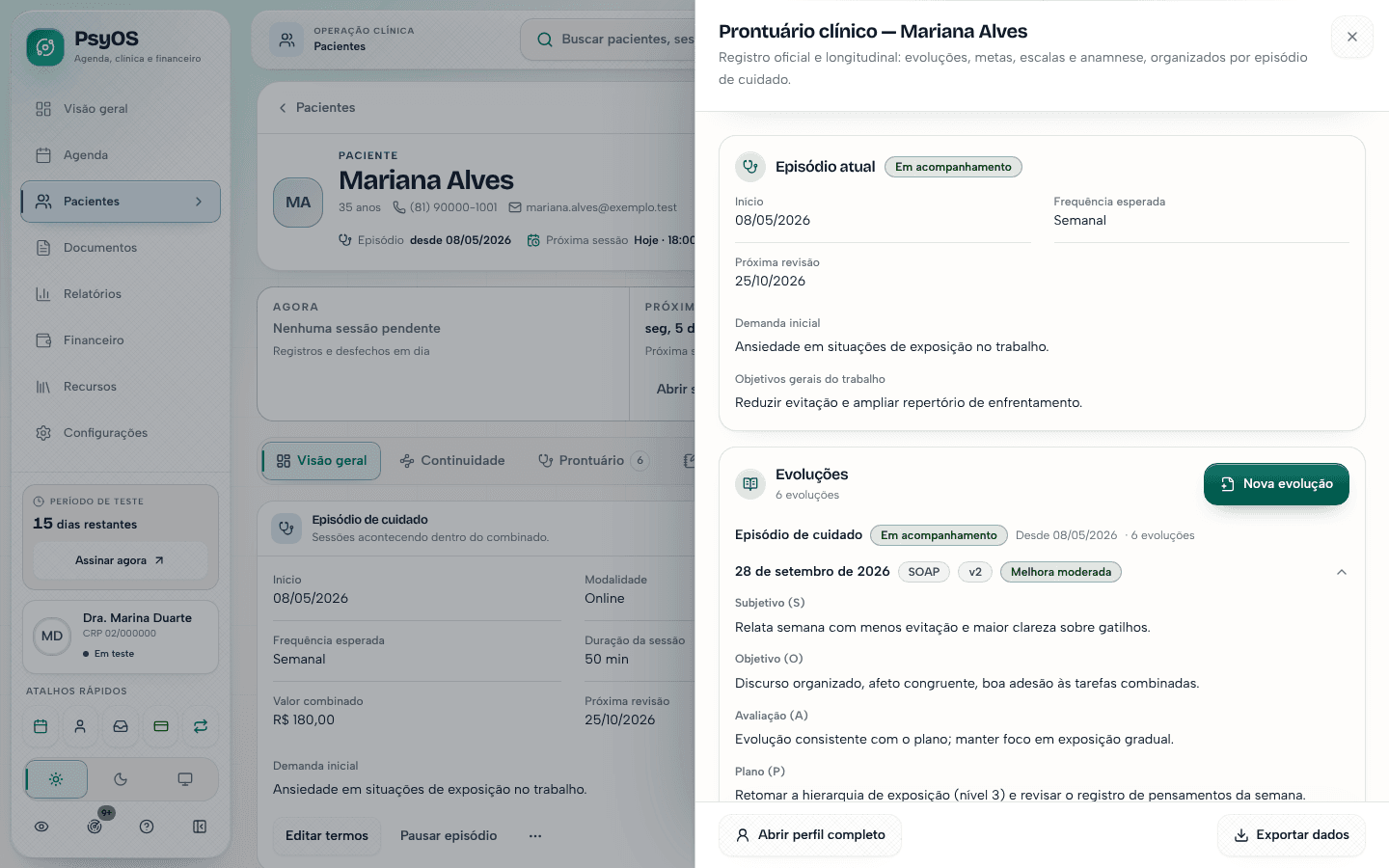This screenshot has width=1389, height=868.
Task: Click the person quick shortcut icon
Action: (80, 726)
